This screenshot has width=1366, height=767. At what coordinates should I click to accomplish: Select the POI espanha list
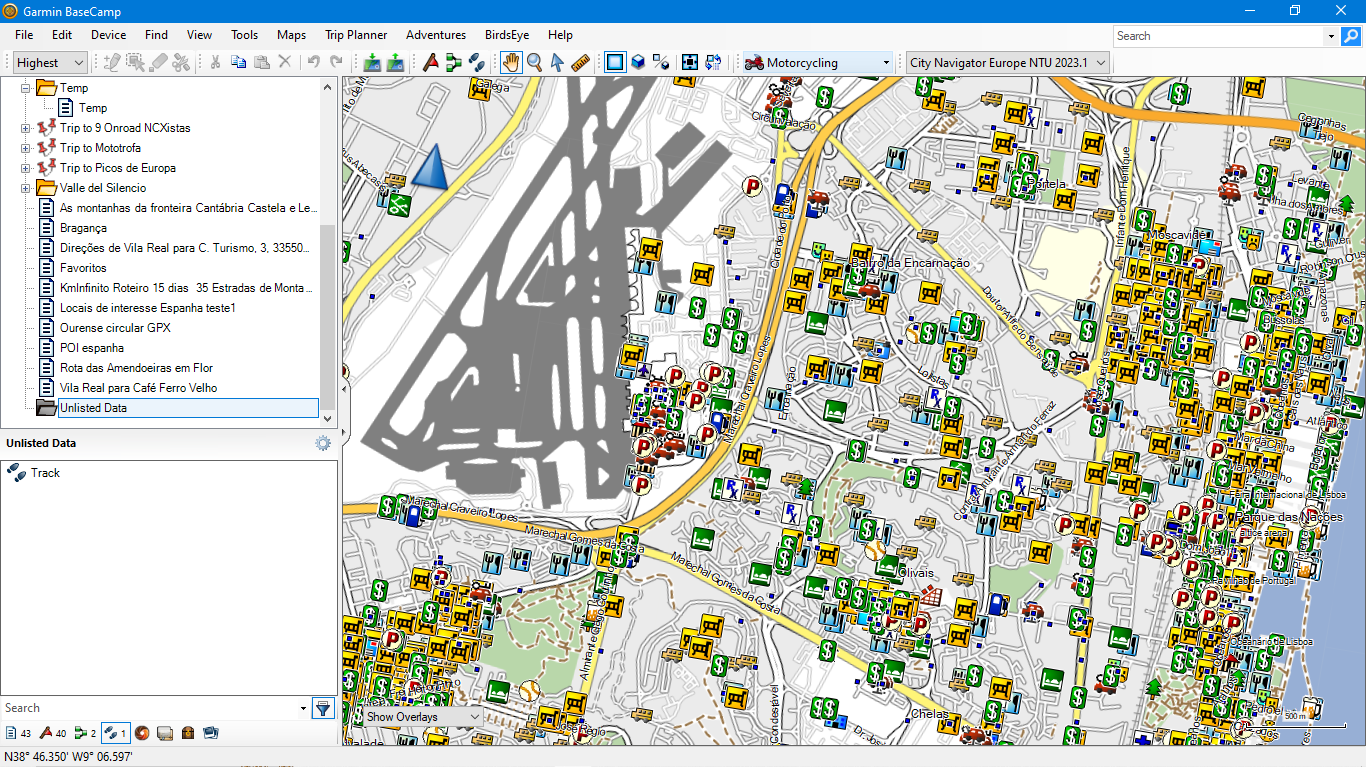pyautogui.click(x=92, y=348)
